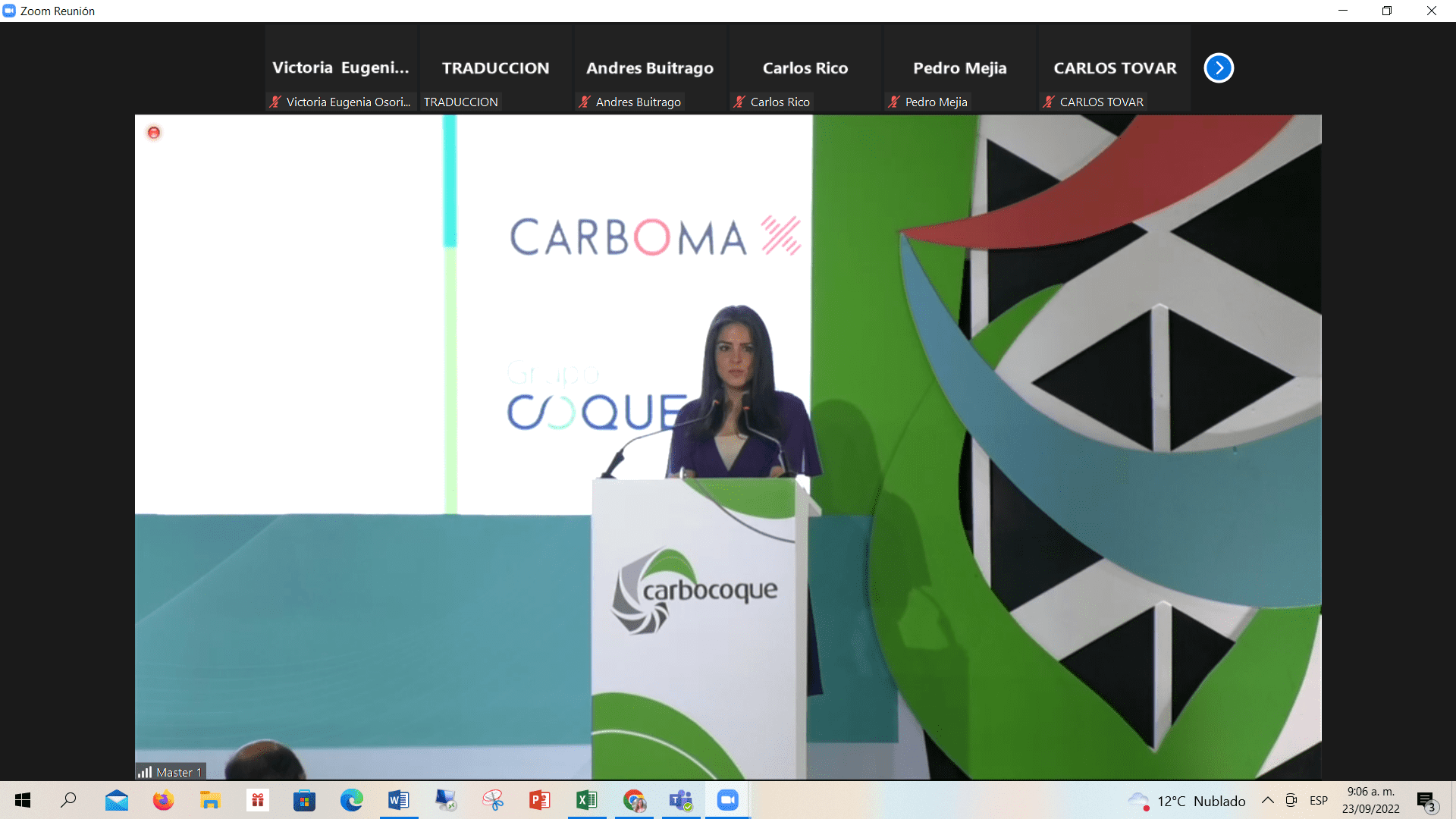Image resolution: width=1456 pixels, height=819 pixels.
Task: Expand hidden system tray icons
Action: [1267, 801]
